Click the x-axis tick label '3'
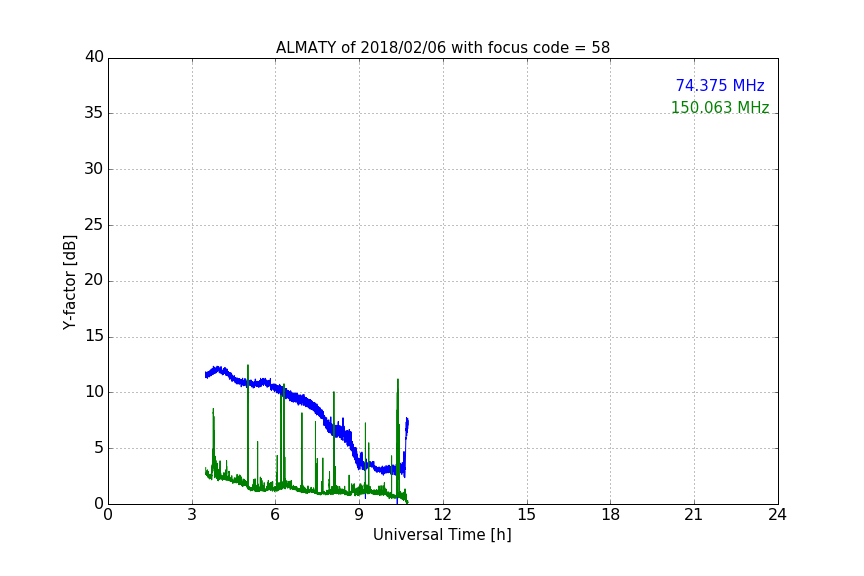The image size is (864, 576). (x=192, y=515)
